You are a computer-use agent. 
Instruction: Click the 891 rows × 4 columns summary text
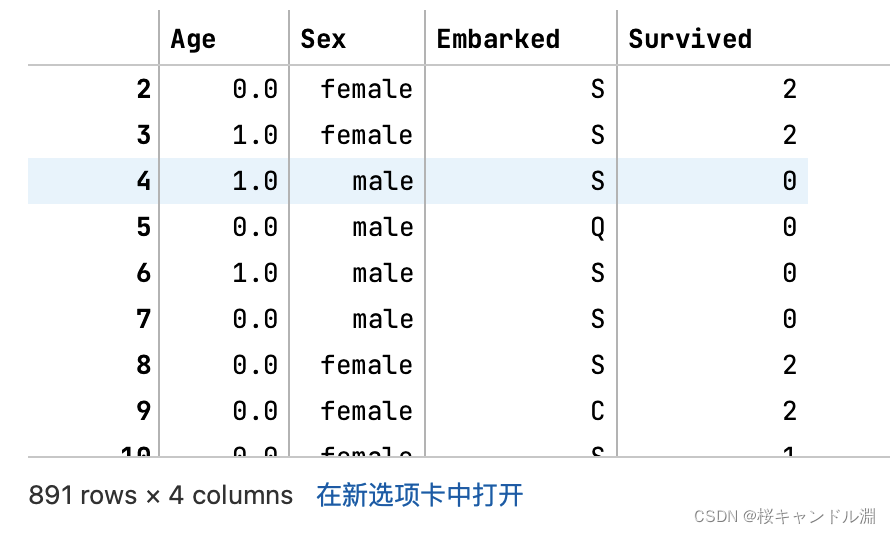click(161, 495)
